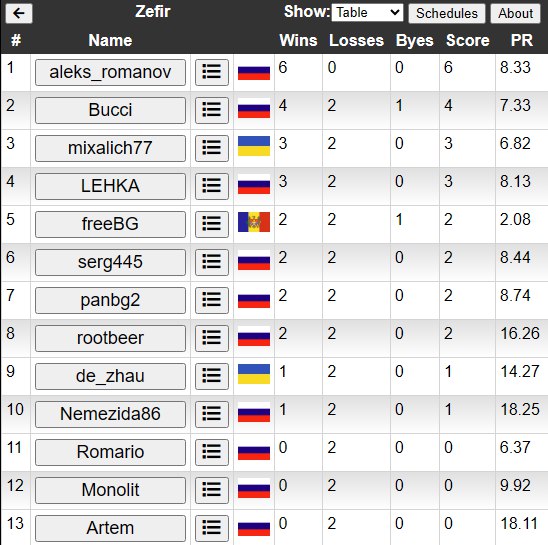Open match list icon for mixalich77
Image resolution: width=548 pixels, height=545 pixels.
pyautogui.click(x=212, y=148)
